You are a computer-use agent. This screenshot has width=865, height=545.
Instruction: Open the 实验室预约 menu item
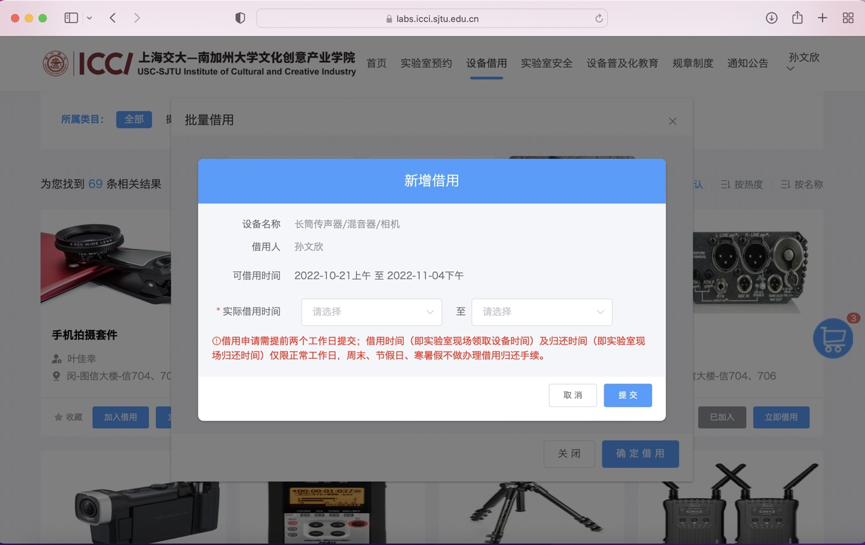click(x=426, y=63)
